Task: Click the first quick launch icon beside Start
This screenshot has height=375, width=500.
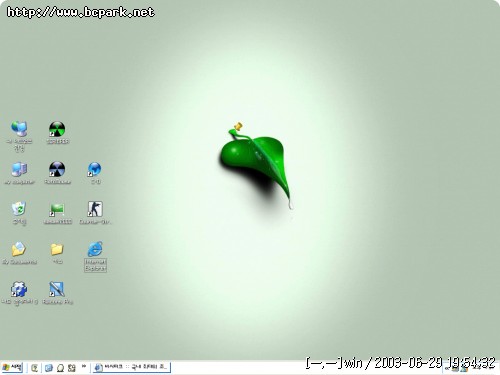Action: 34,368
